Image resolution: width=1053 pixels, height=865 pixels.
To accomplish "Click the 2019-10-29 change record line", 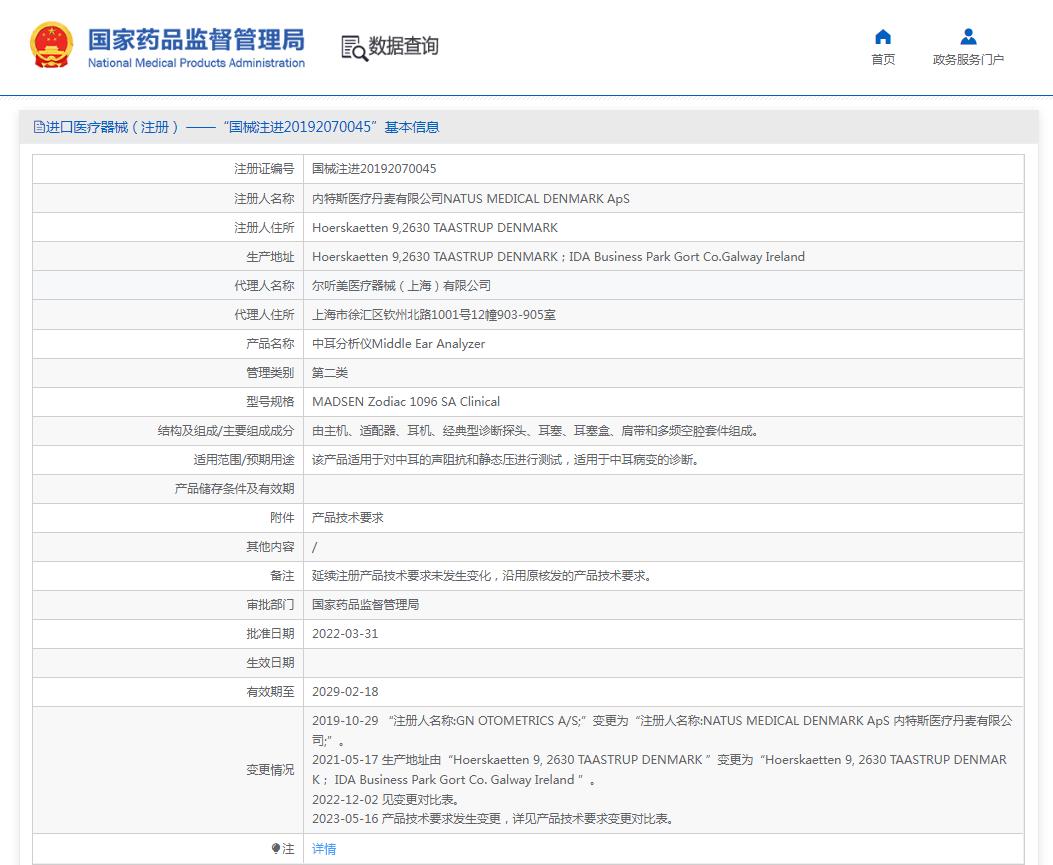I will click(662, 730).
